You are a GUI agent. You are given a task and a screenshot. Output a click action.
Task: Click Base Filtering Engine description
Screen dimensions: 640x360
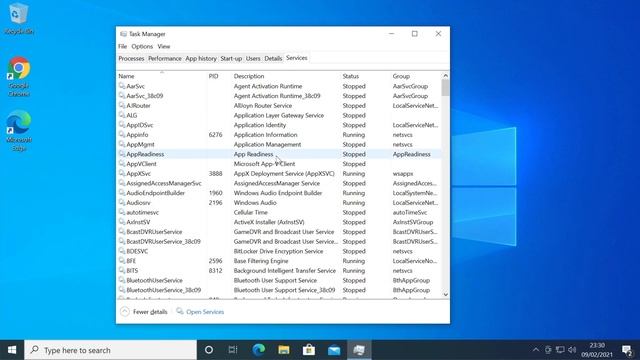[x=261, y=261]
